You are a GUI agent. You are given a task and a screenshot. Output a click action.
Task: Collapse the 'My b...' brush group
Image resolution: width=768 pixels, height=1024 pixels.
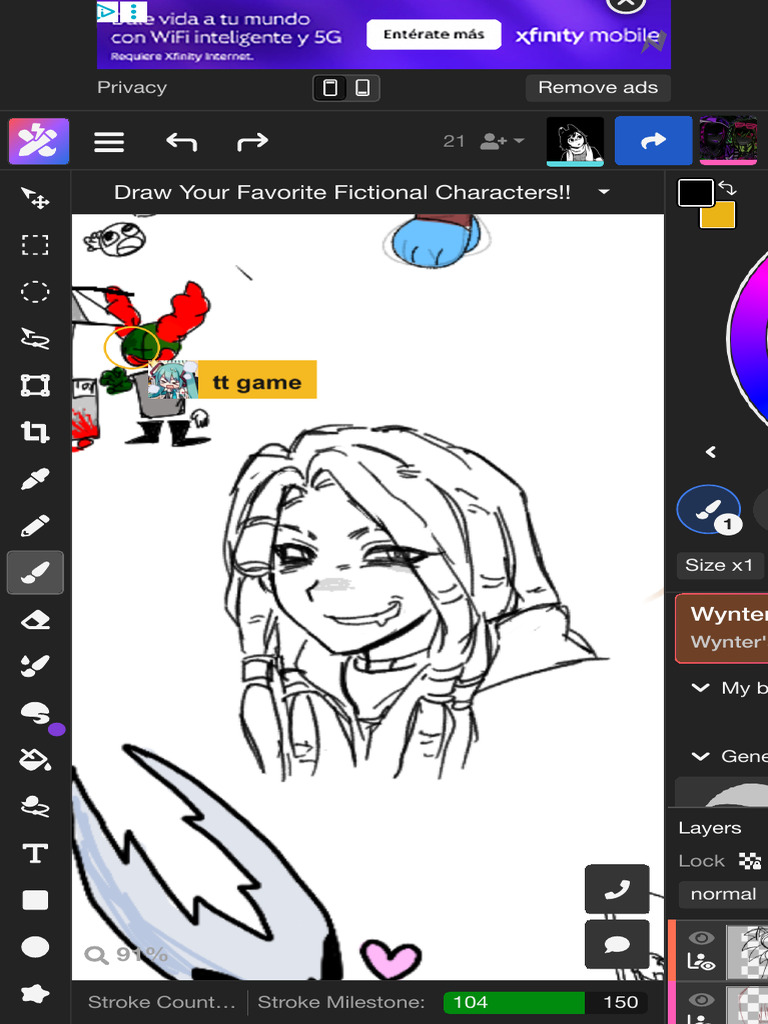[x=700, y=688]
